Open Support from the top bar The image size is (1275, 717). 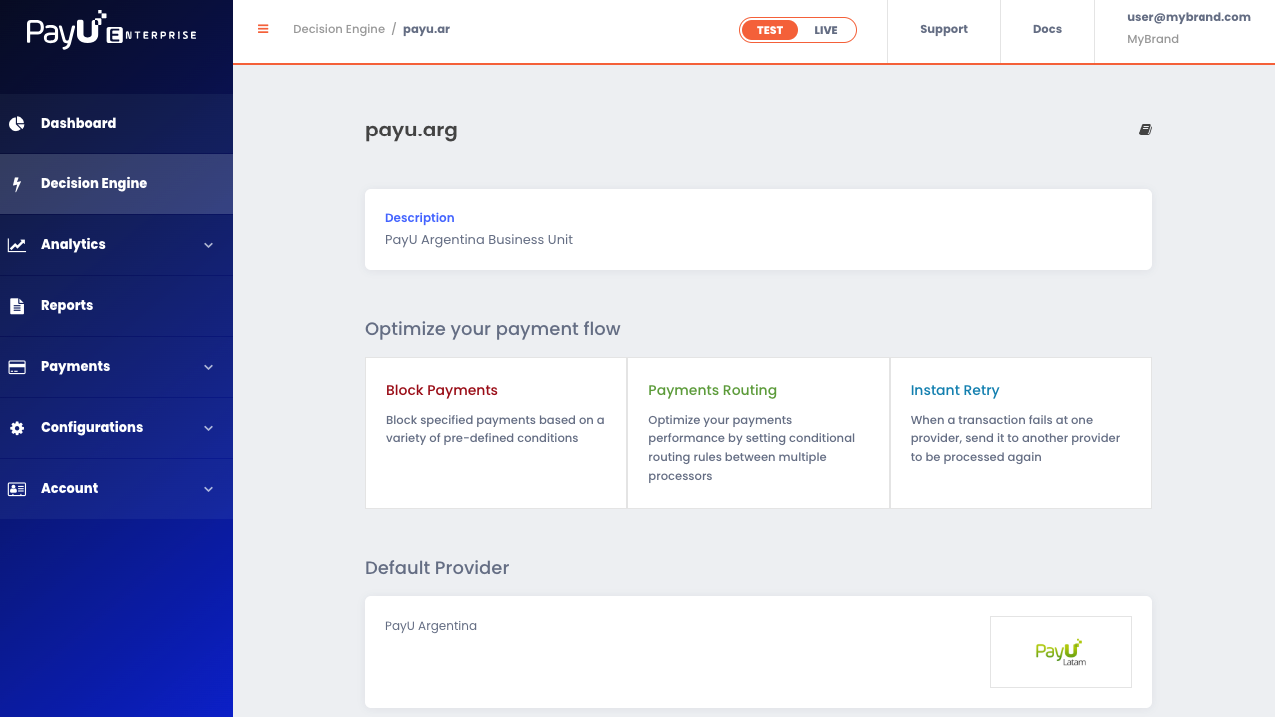point(944,29)
